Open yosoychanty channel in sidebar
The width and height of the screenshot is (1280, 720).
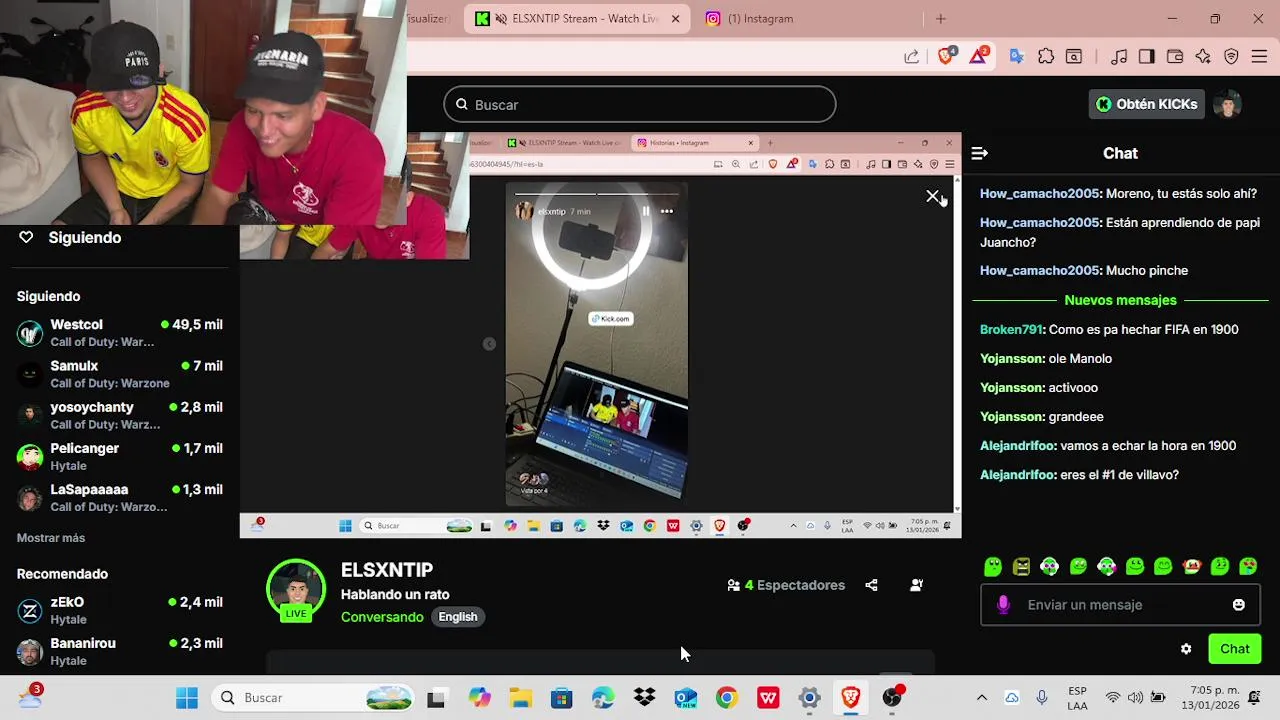(x=120, y=415)
